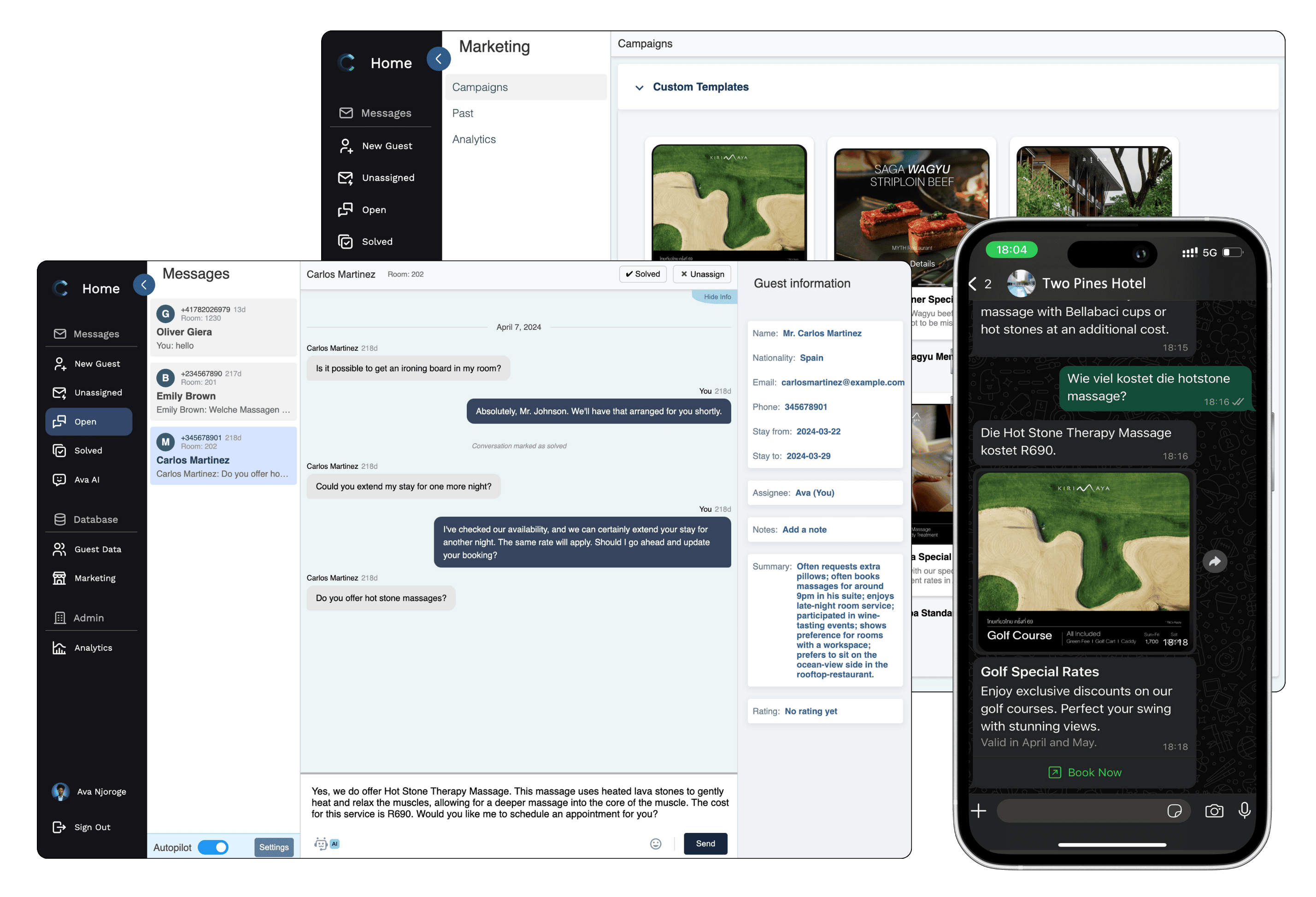This screenshot has height=897, width=1316.
Task: Tap Two Pines Hotel profile picture
Action: click(1021, 283)
